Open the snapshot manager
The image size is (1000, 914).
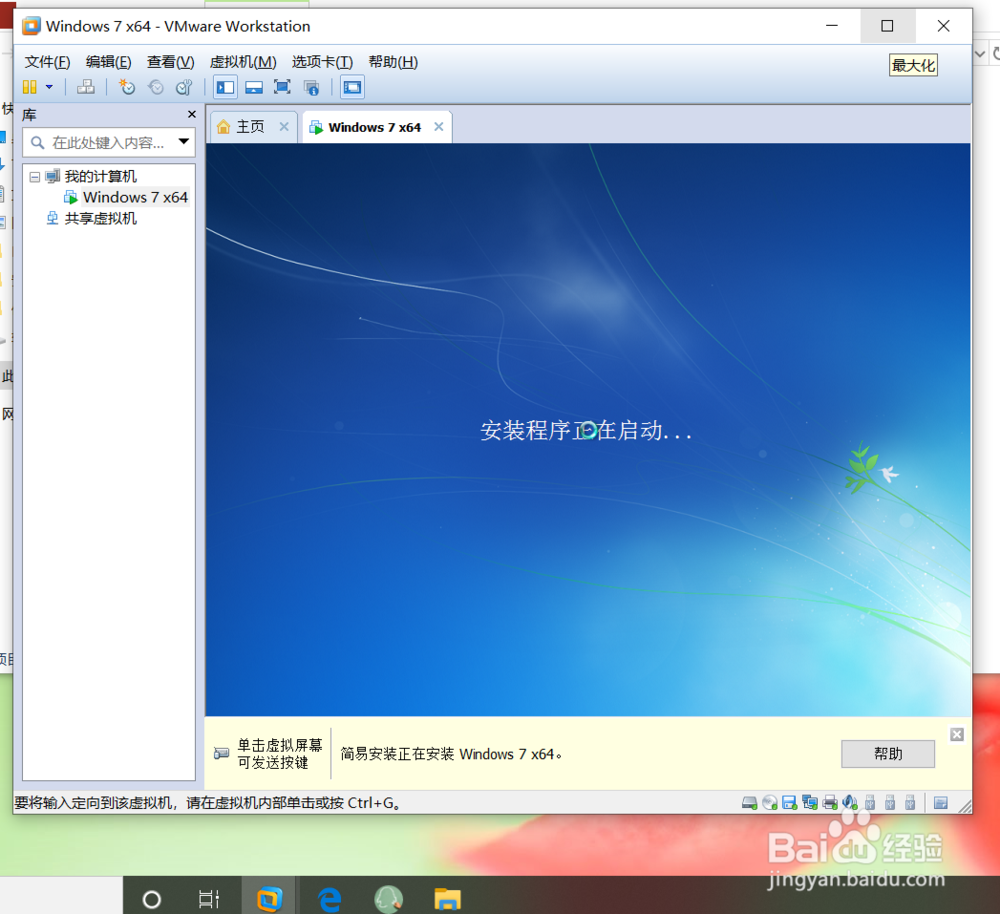[x=183, y=87]
